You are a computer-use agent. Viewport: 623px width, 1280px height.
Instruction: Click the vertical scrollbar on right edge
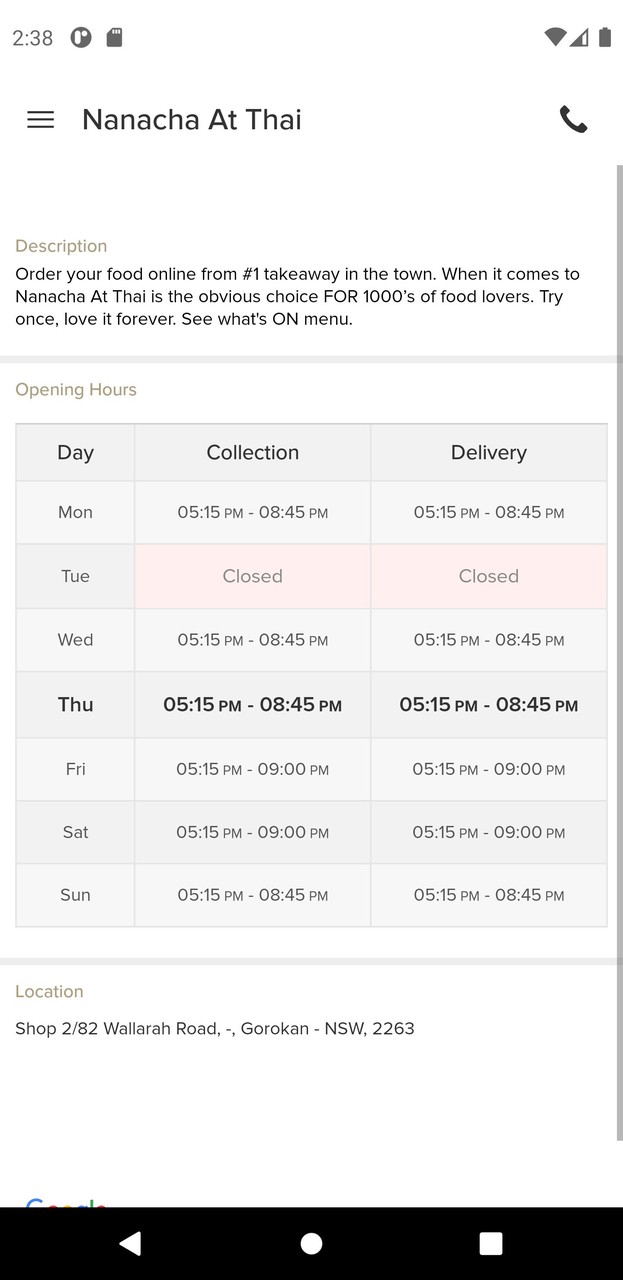click(x=619, y=650)
